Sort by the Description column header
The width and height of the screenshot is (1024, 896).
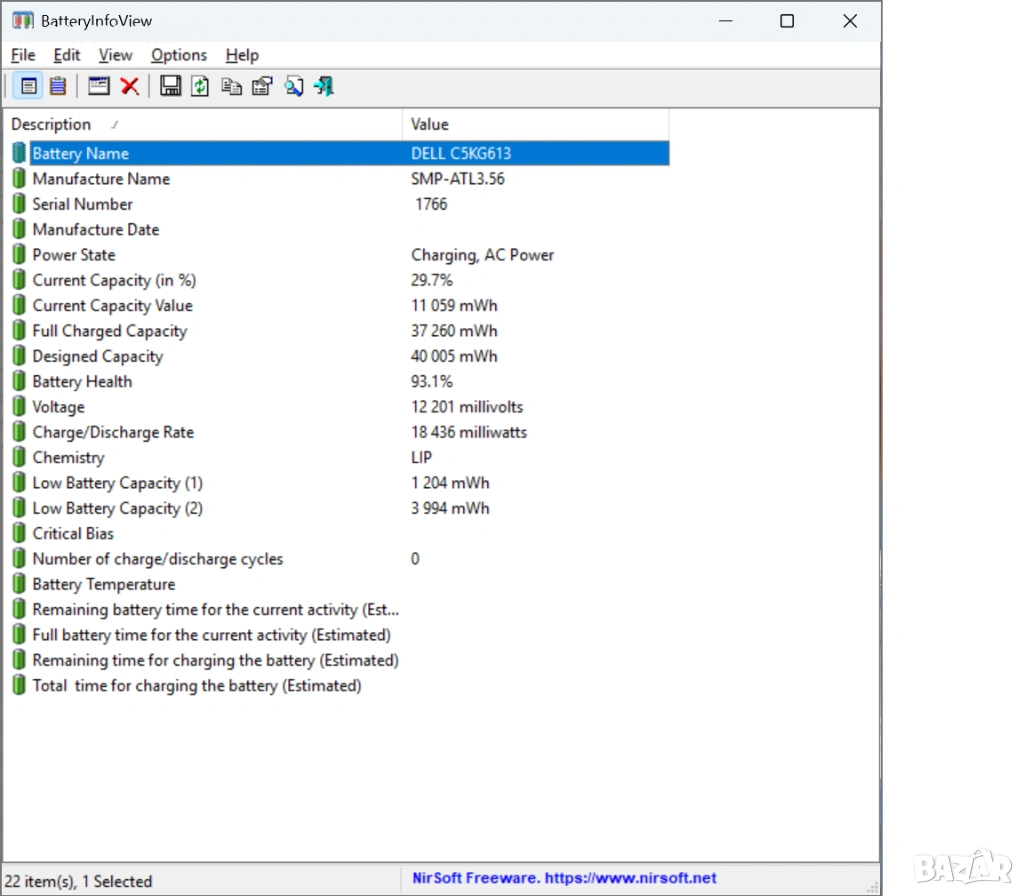click(200, 124)
